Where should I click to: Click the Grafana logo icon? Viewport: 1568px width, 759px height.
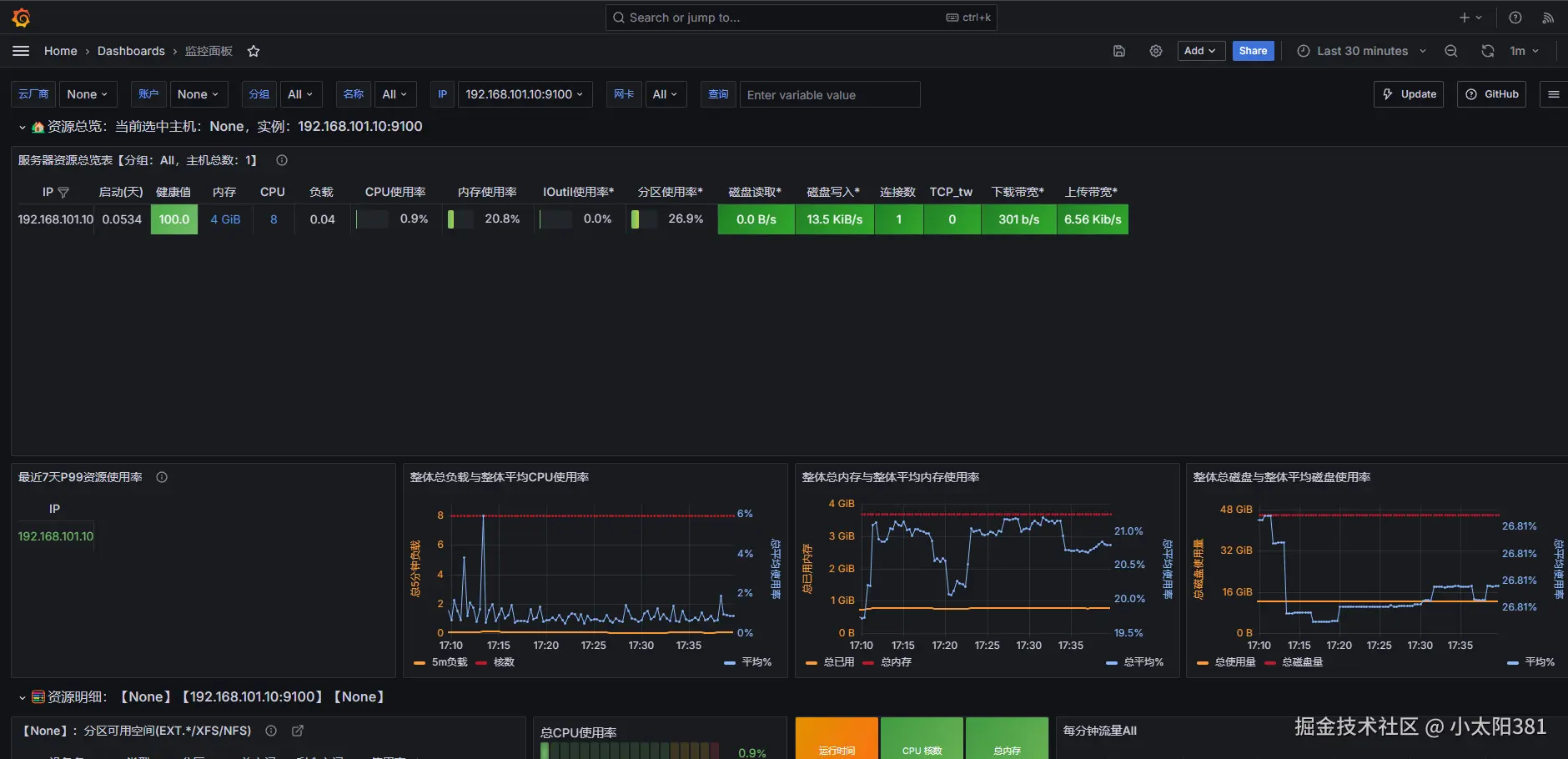tap(22, 18)
